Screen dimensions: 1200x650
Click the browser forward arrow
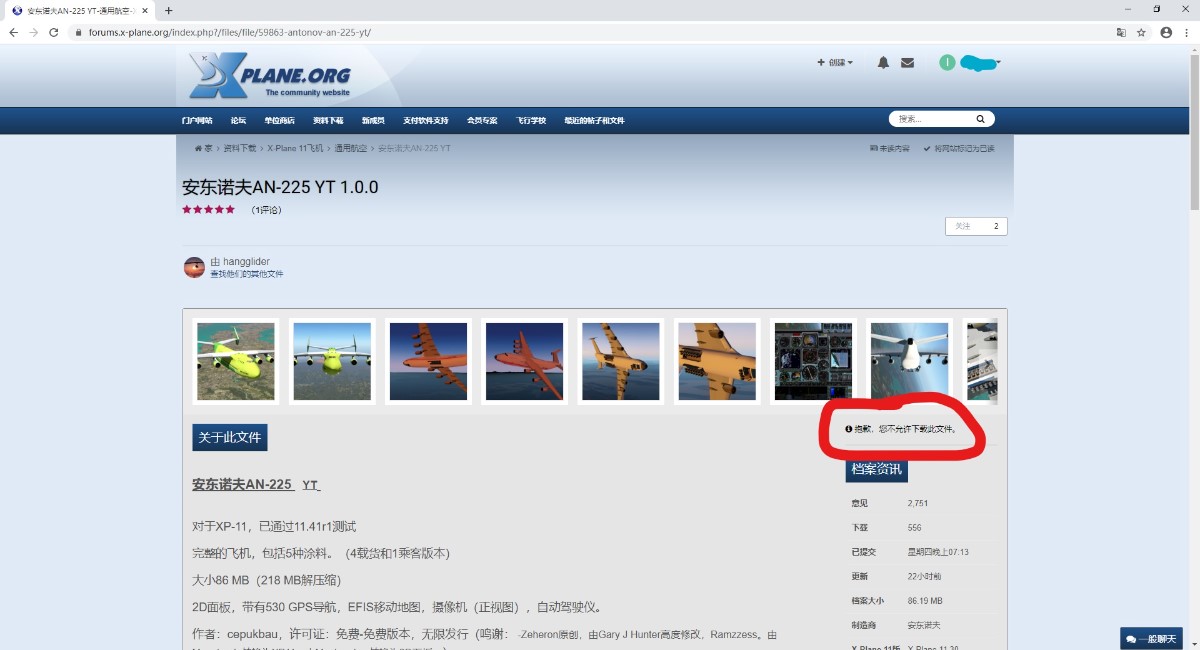click(34, 32)
